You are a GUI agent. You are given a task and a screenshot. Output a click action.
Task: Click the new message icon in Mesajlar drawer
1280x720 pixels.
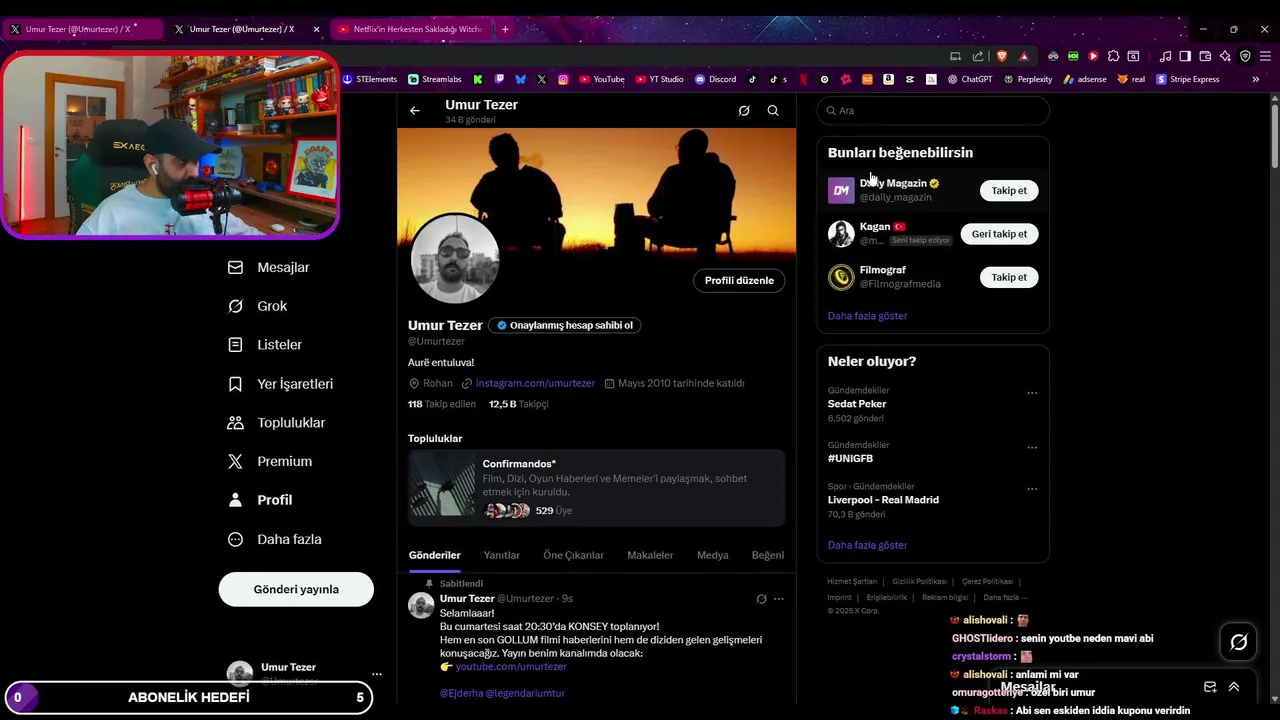click(1210, 687)
